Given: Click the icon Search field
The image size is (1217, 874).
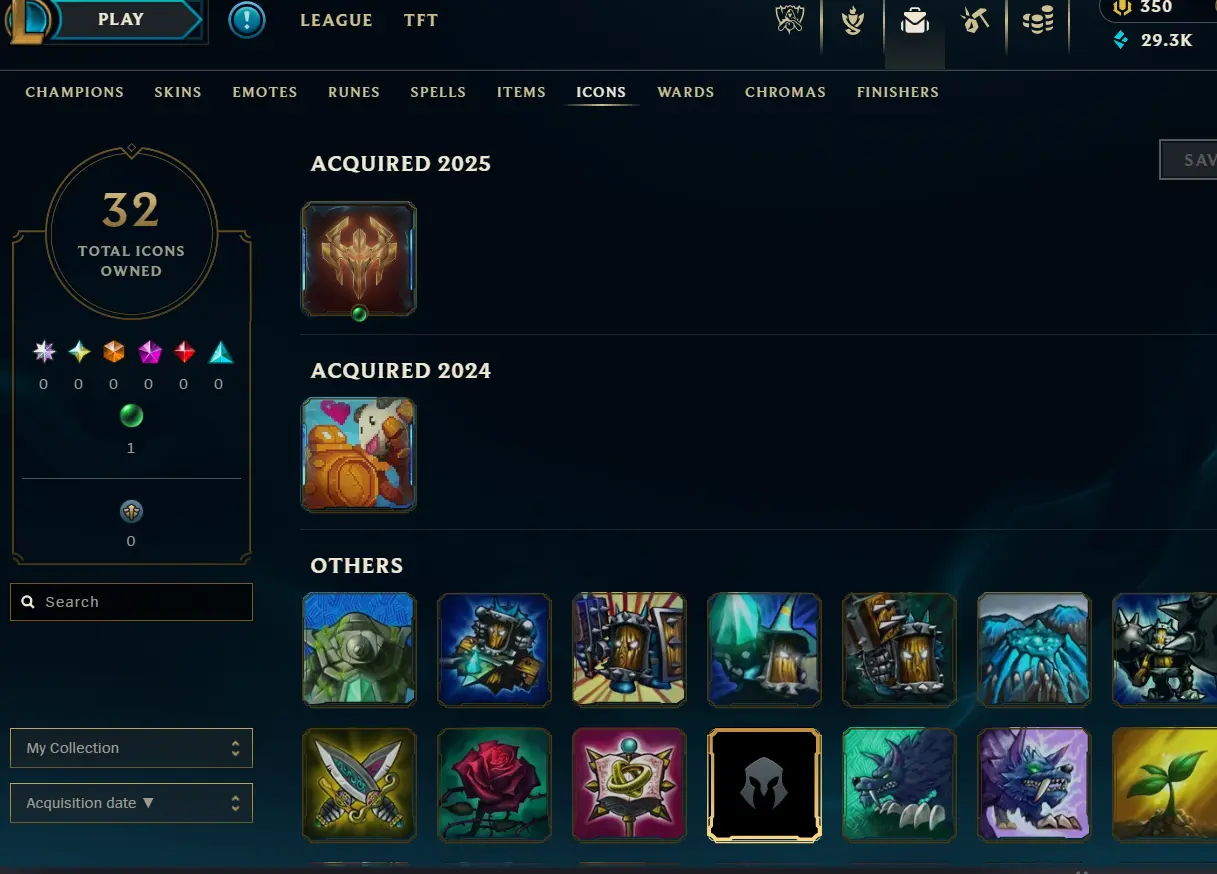Looking at the screenshot, I should [x=131, y=602].
